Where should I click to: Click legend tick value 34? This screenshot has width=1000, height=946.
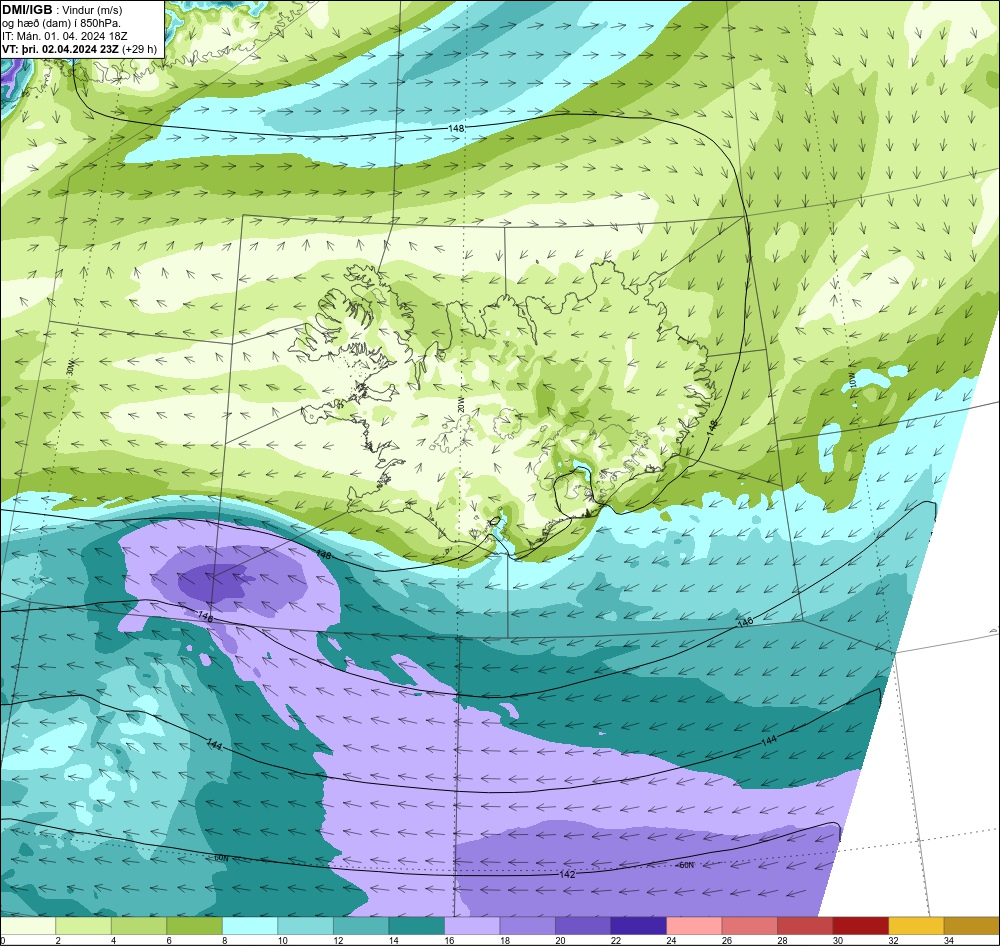point(948,940)
